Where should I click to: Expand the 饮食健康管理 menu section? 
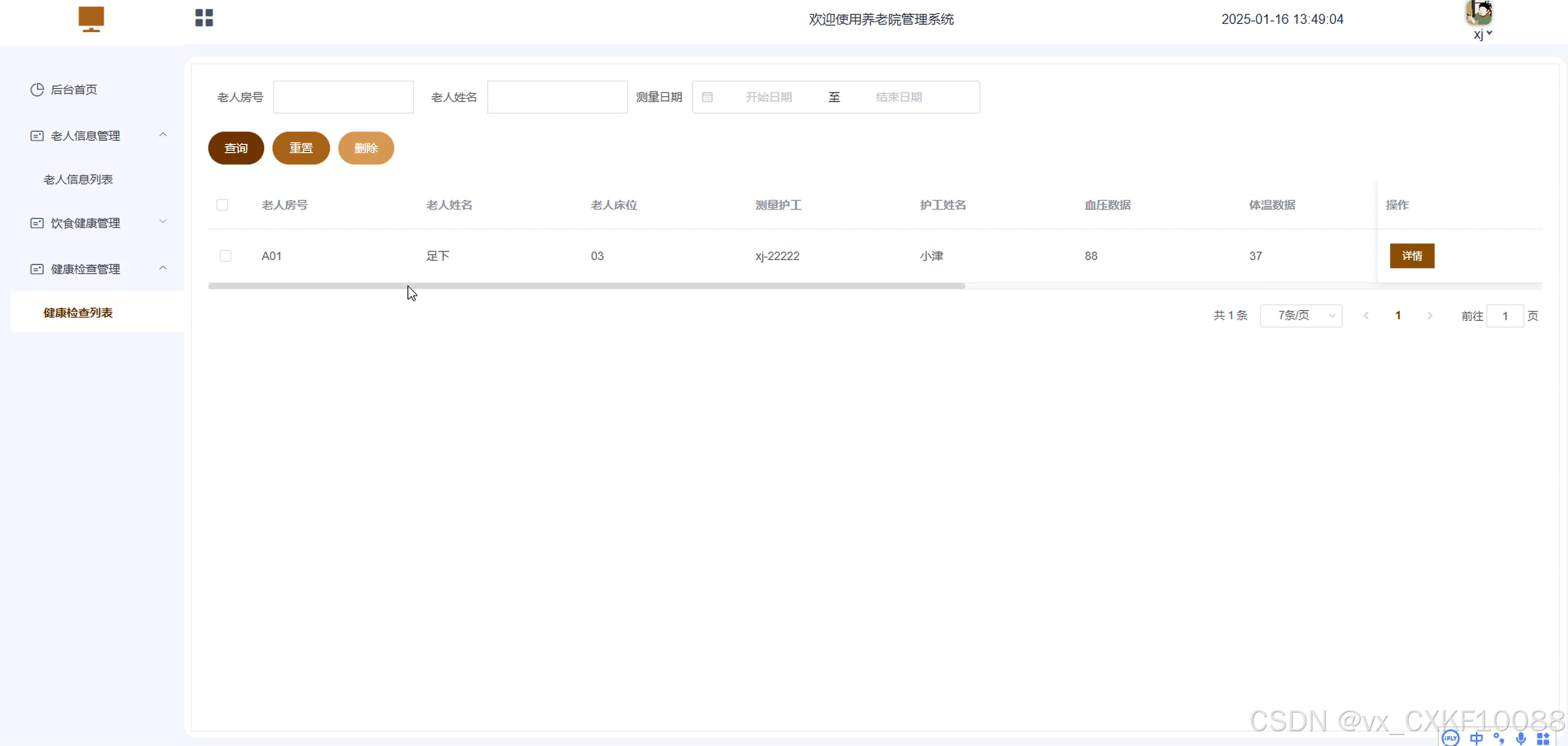coord(162,221)
